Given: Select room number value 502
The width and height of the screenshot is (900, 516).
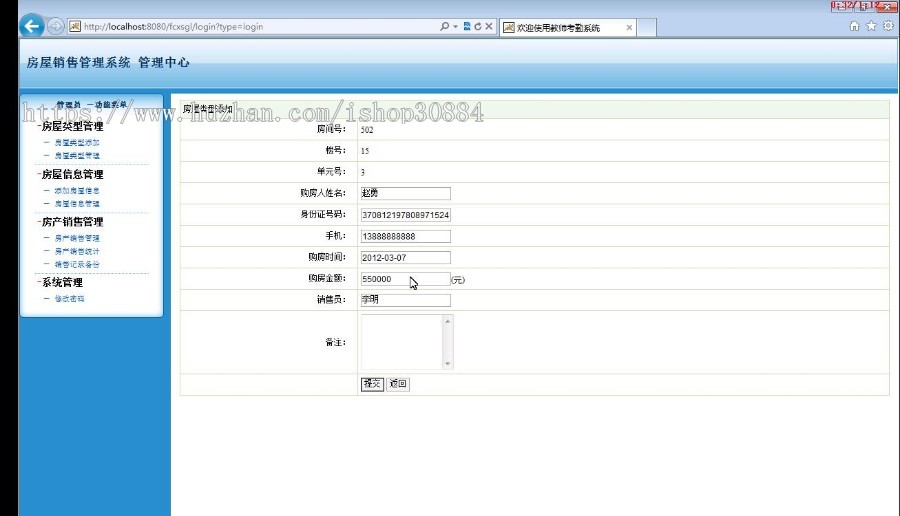Looking at the screenshot, I should tap(367, 130).
